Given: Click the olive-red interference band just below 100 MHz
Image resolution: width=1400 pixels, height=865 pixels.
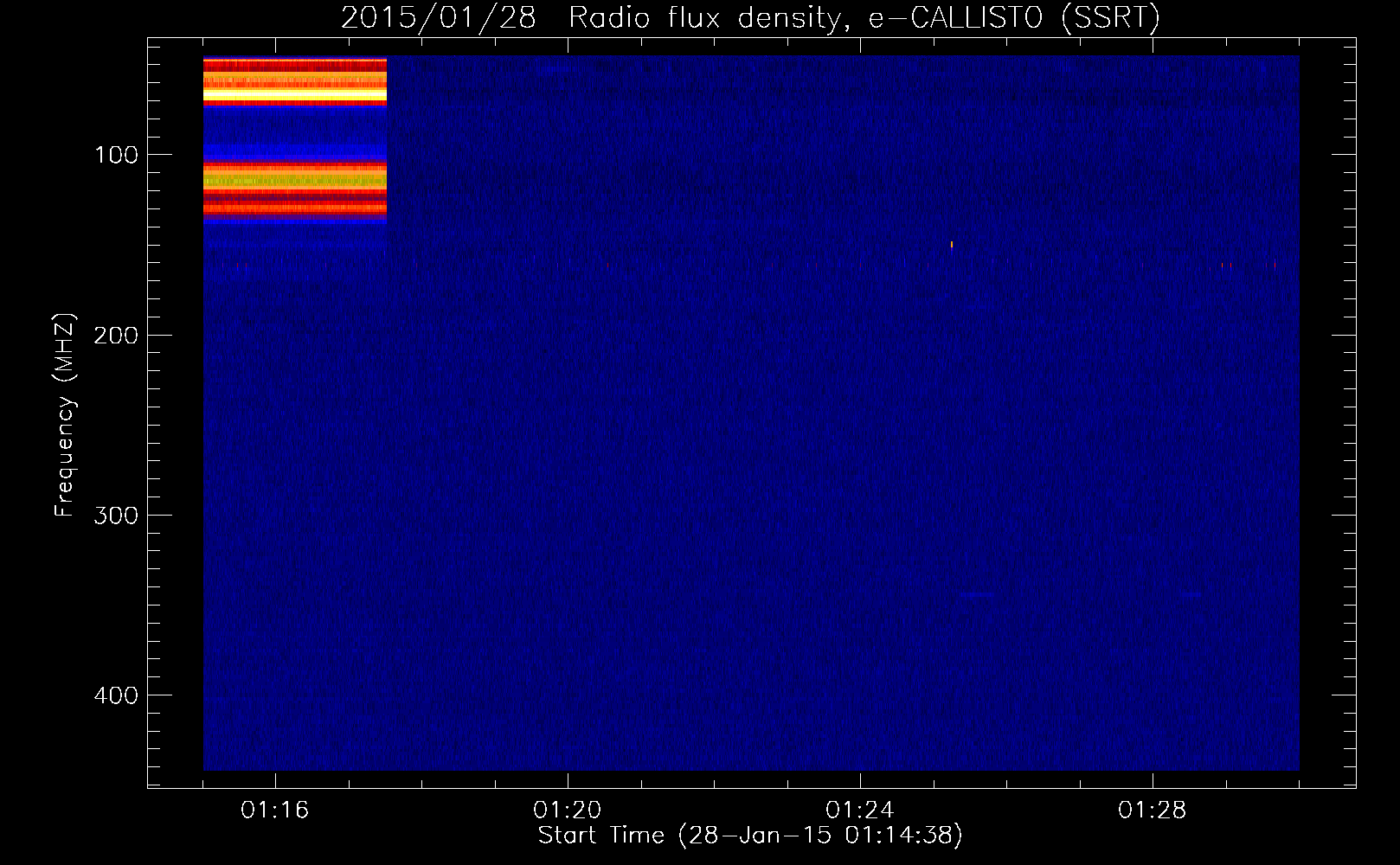Looking at the screenshot, I should 295,188.
